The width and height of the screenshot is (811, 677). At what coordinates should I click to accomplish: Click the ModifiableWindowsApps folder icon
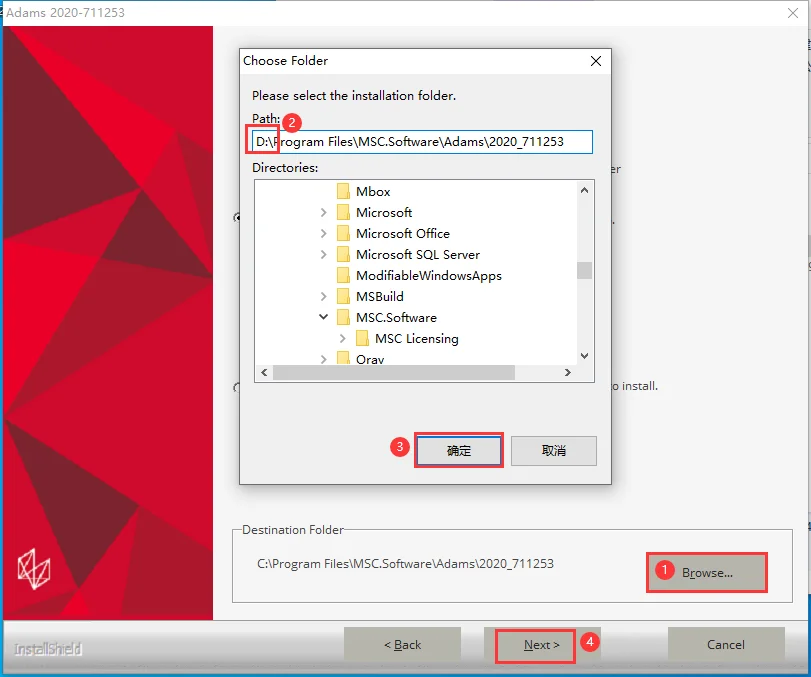click(x=343, y=276)
